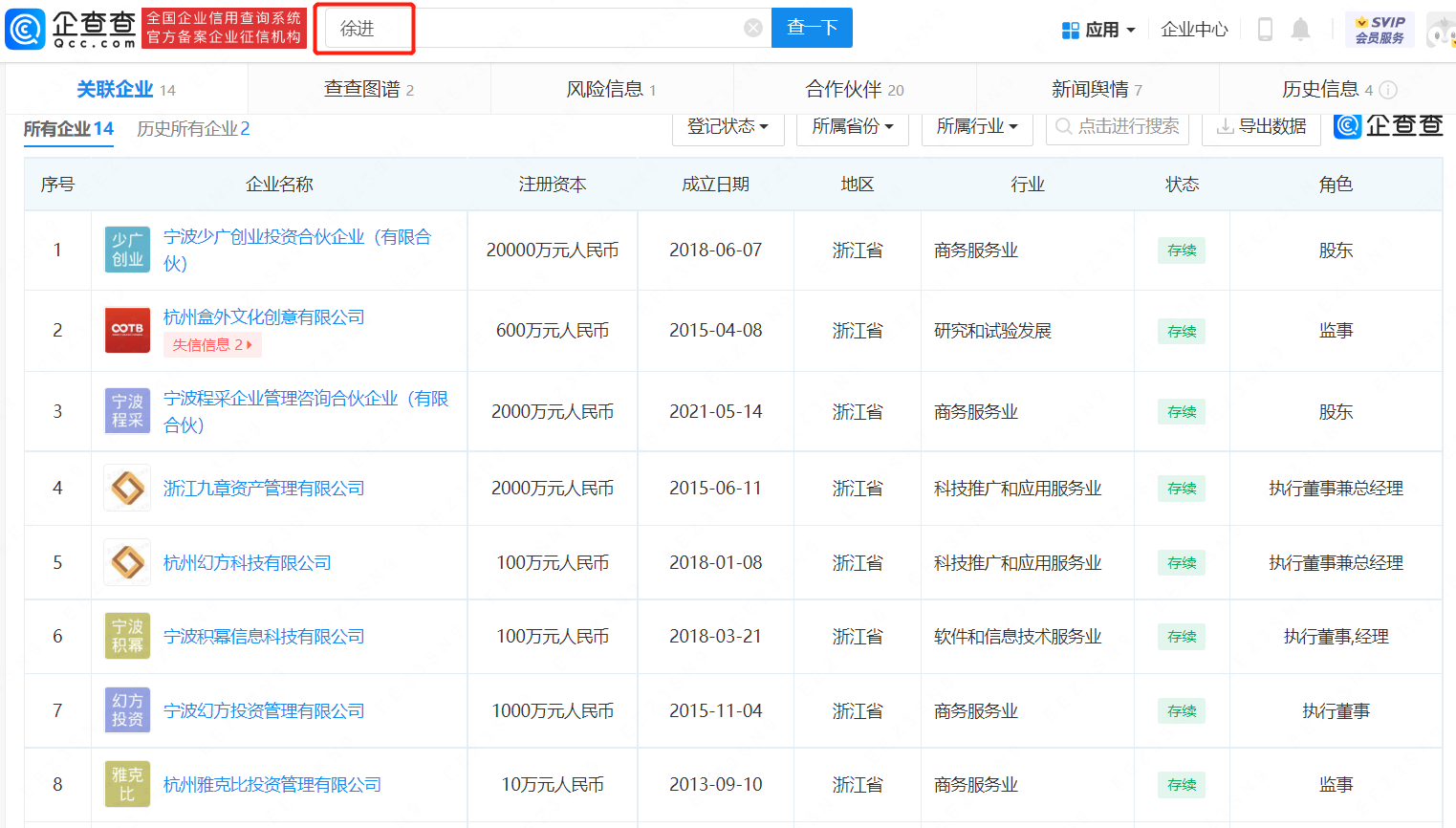This screenshot has height=828, width=1456.
Task: Expand the 所属行业 filter dropdown
Action: [x=977, y=127]
